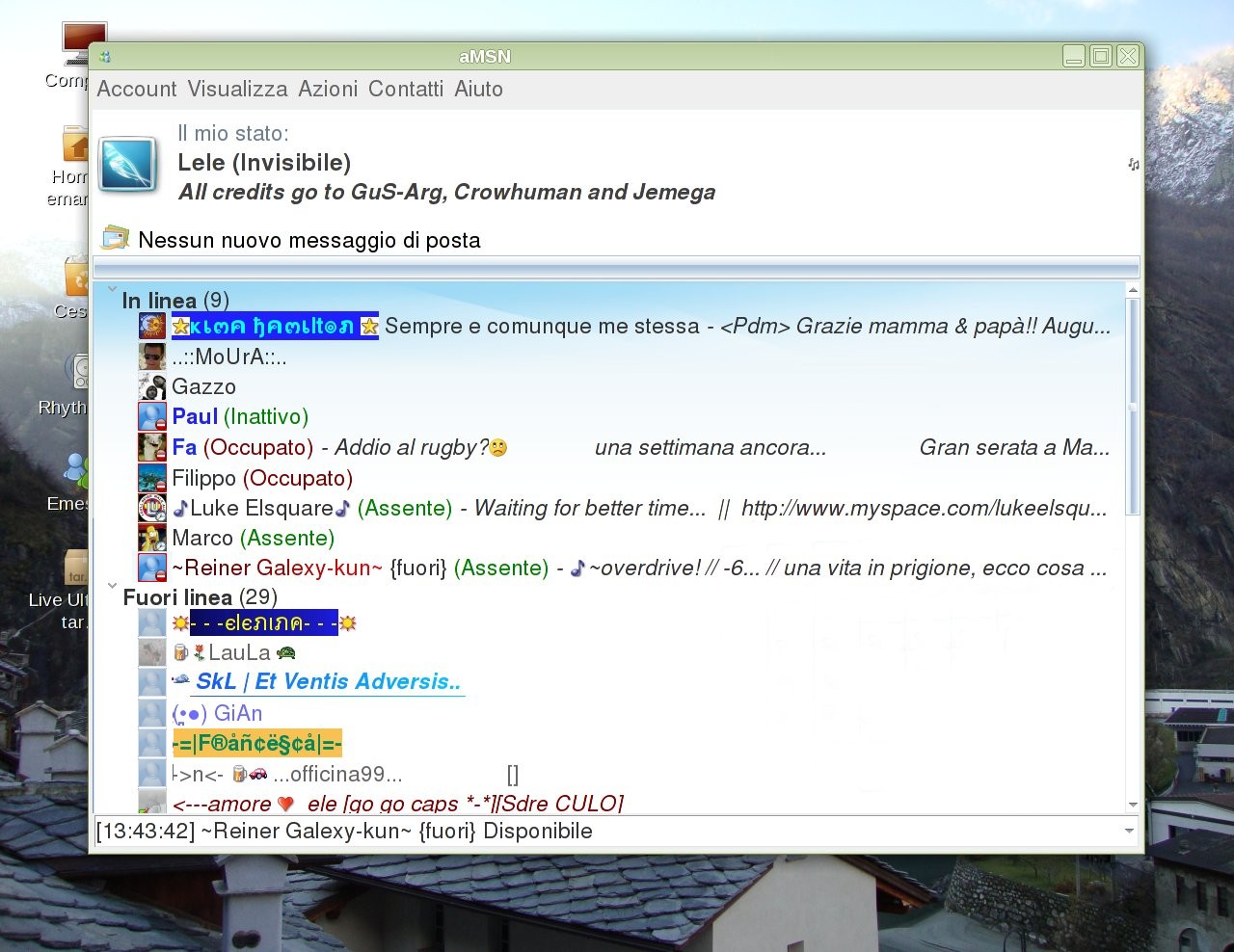Open the event history dropdown arrow
This screenshot has width=1234, height=952.
[1129, 831]
